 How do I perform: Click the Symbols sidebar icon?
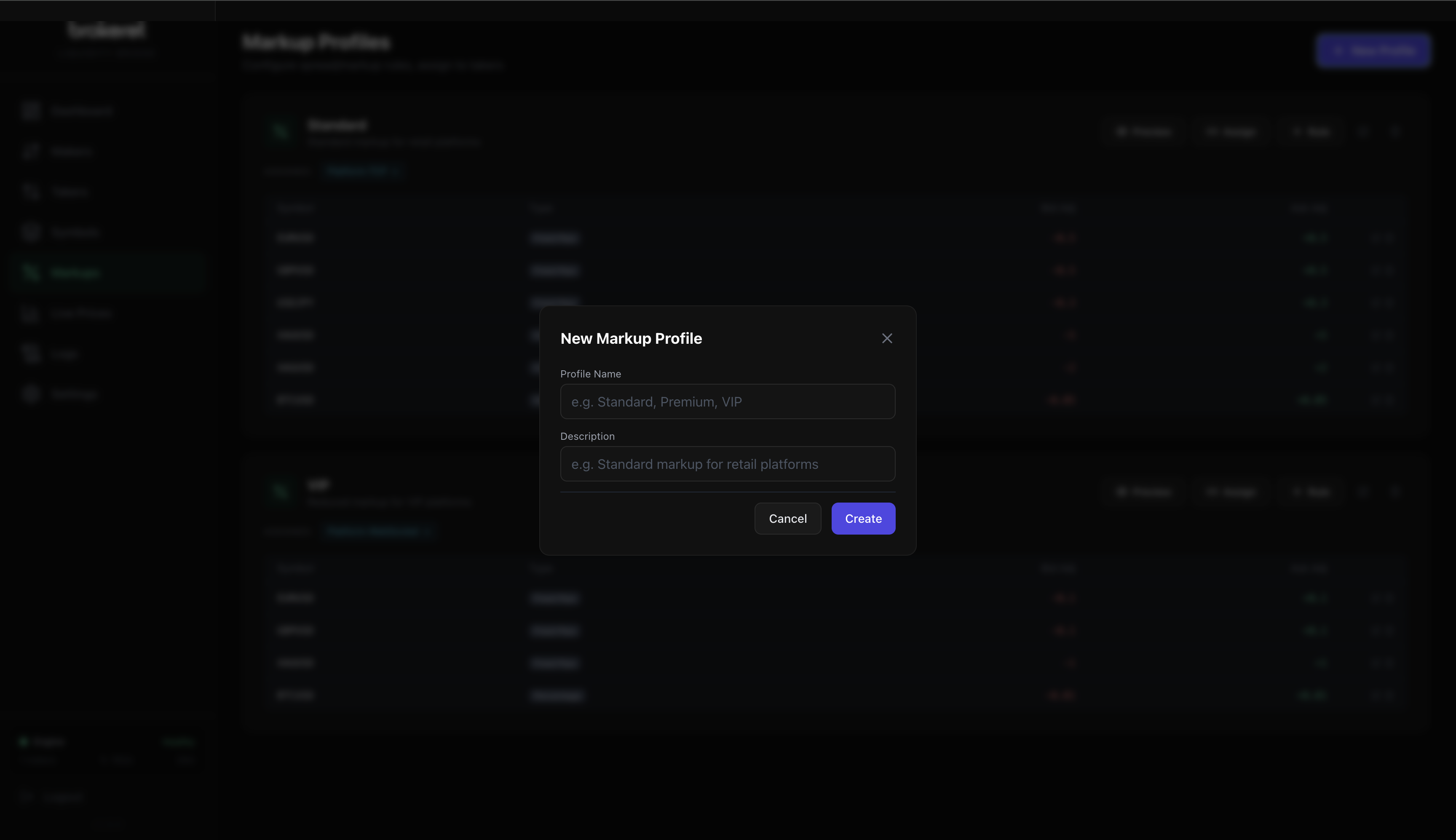coord(31,231)
